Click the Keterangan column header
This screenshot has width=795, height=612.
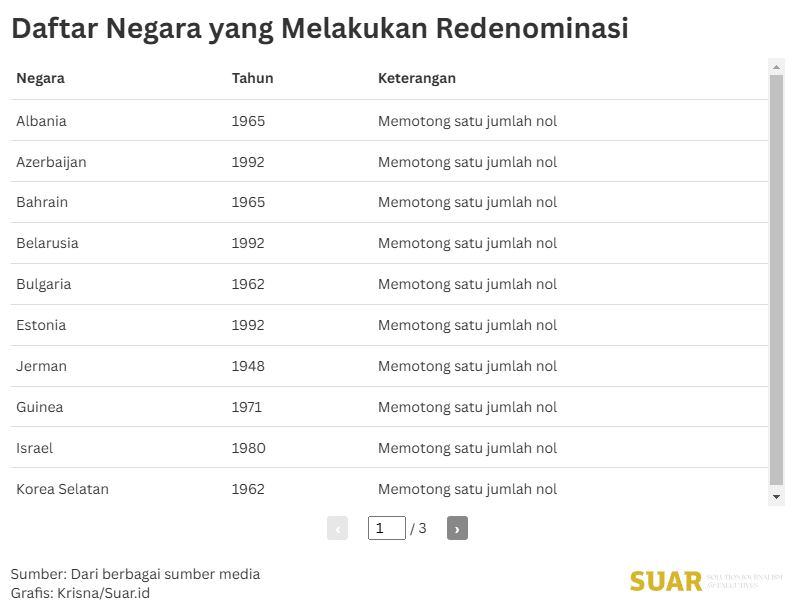417,78
